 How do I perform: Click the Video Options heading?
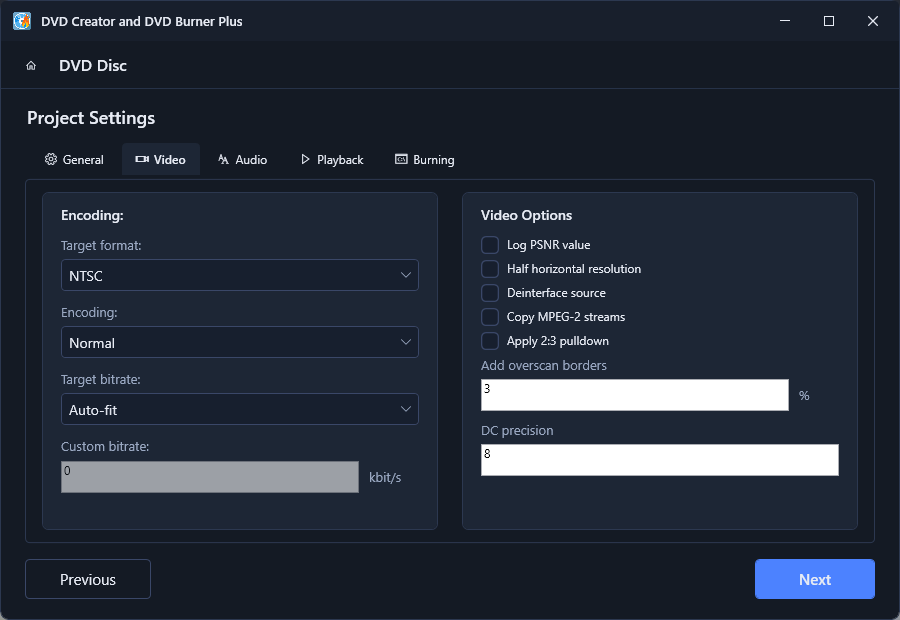tap(526, 215)
